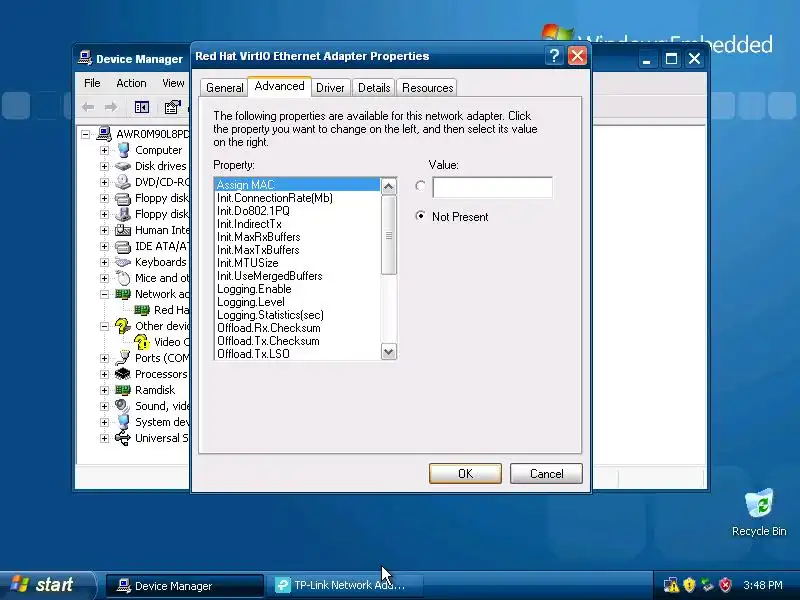Viewport: 800px width, 600px height.
Task: Click the Computer device category icon
Action: coord(123,150)
